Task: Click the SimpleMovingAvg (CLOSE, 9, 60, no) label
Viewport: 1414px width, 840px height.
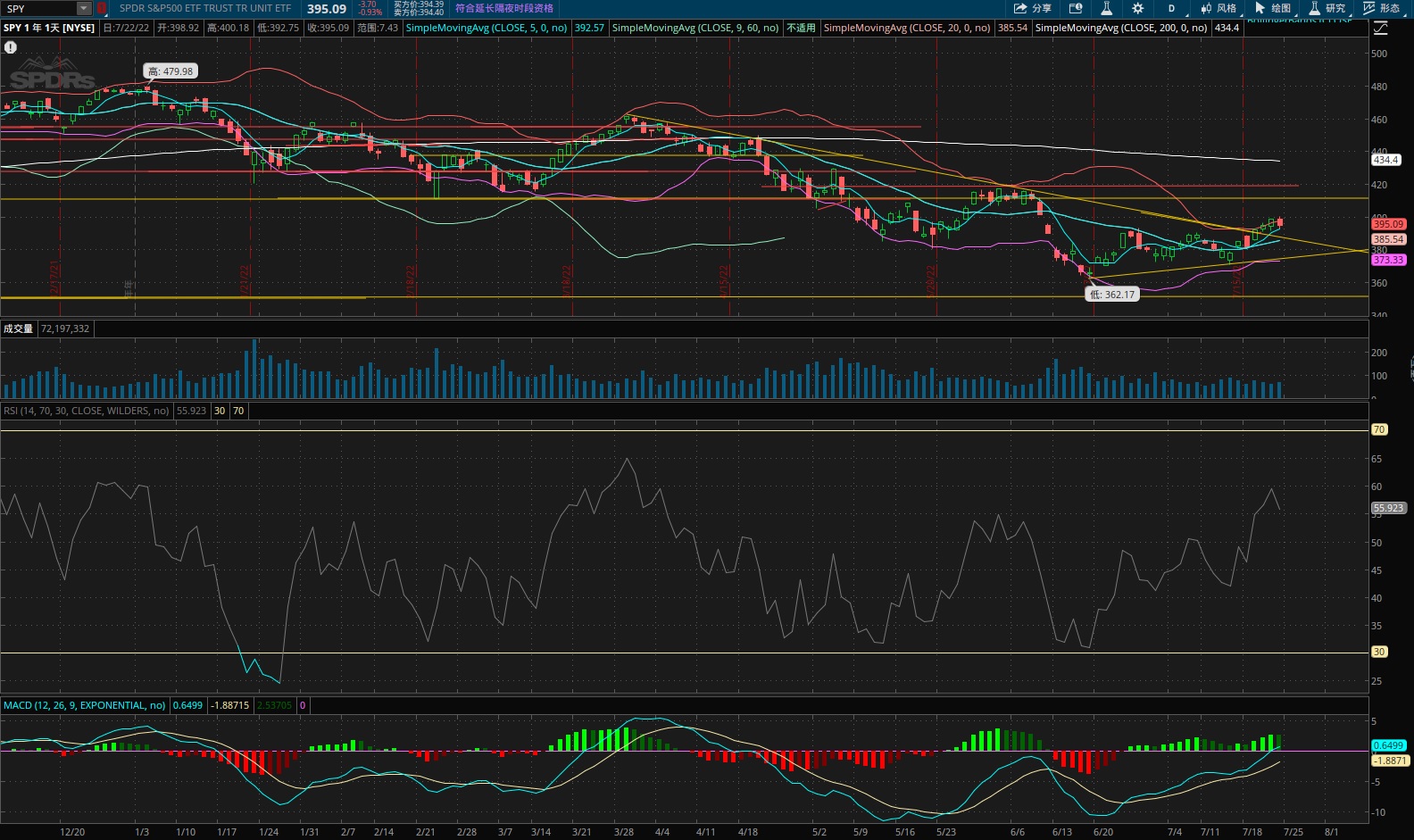Action: coord(695,28)
